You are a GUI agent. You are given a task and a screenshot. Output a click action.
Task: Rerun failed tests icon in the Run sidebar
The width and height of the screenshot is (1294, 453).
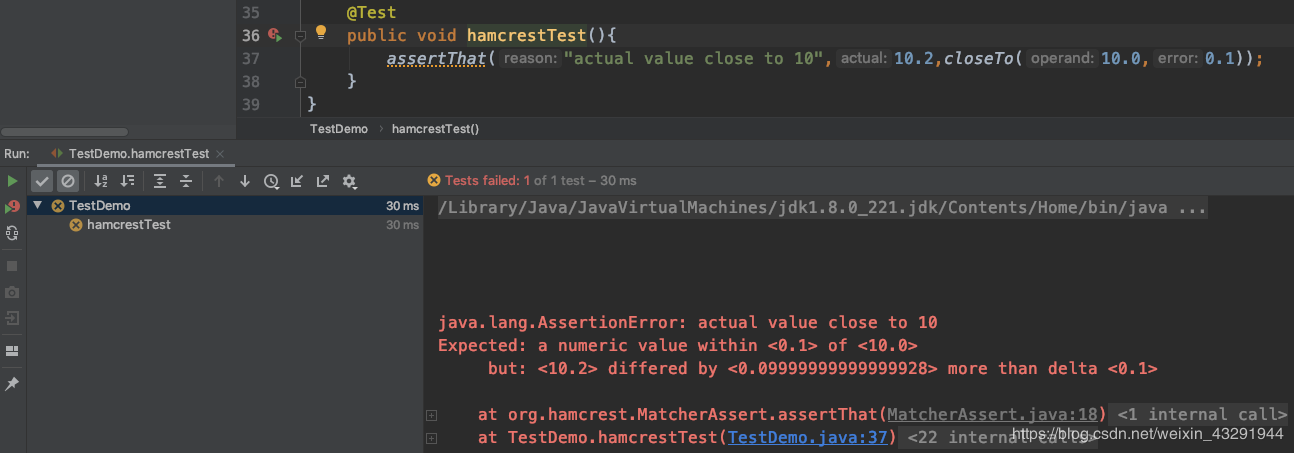click(x=12, y=207)
